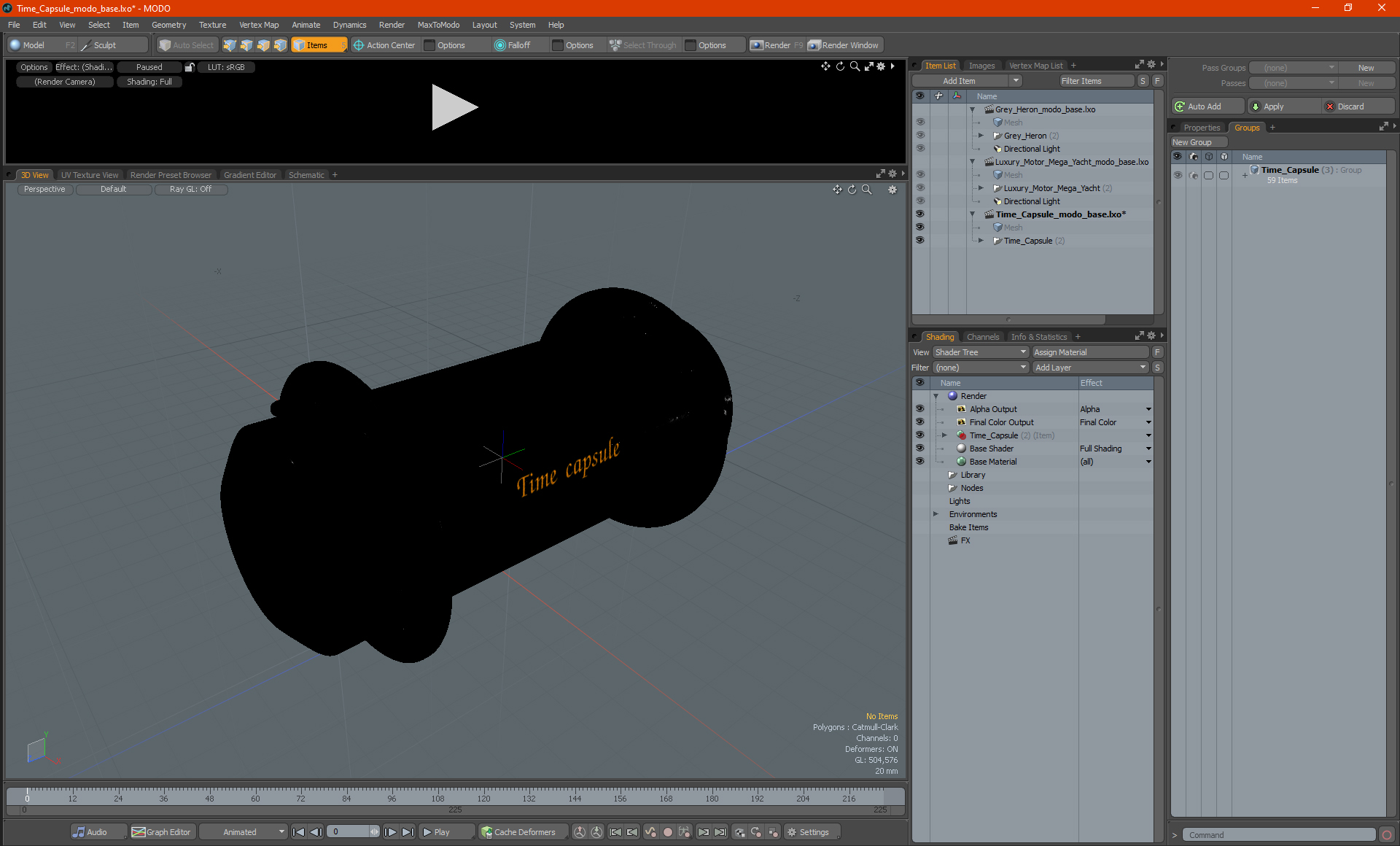Open Pass Groups dropdown
Image resolution: width=1400 pixels, height=846 pixels.
click(x=1294, y=68)
